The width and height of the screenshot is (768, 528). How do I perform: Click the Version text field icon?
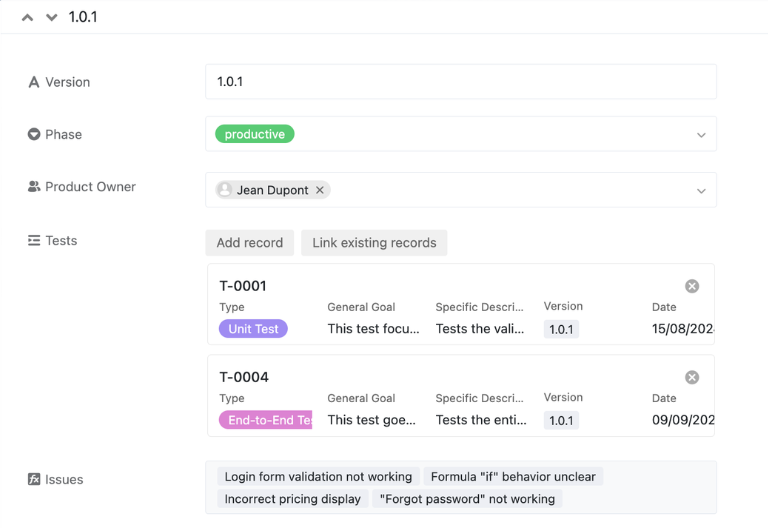click(x=34, y=82)
